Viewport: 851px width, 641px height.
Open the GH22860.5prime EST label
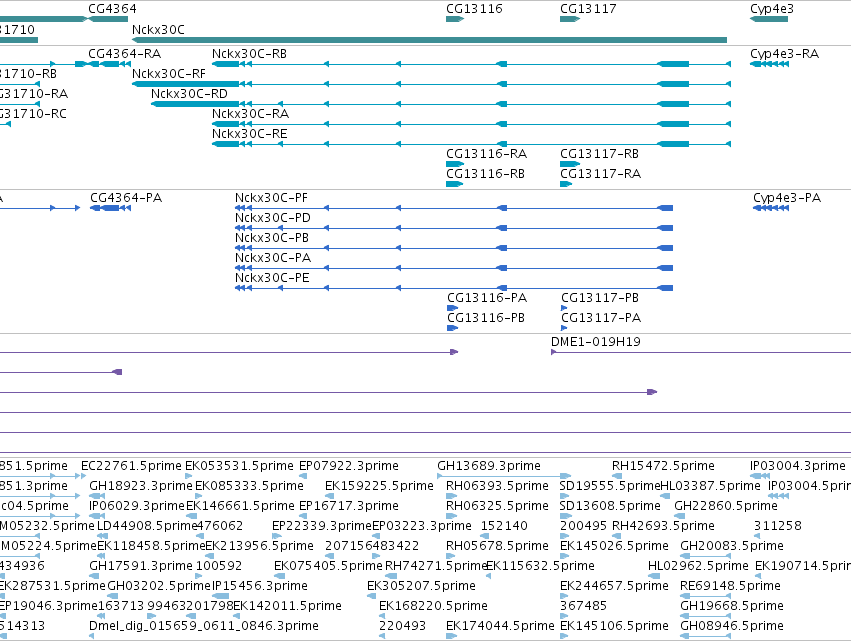click(726, 506)
